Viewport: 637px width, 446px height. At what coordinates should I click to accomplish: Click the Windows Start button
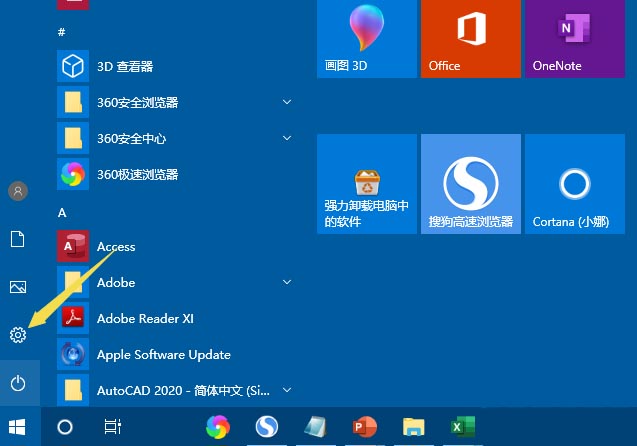pyautogui.click(x=17, y=427)
